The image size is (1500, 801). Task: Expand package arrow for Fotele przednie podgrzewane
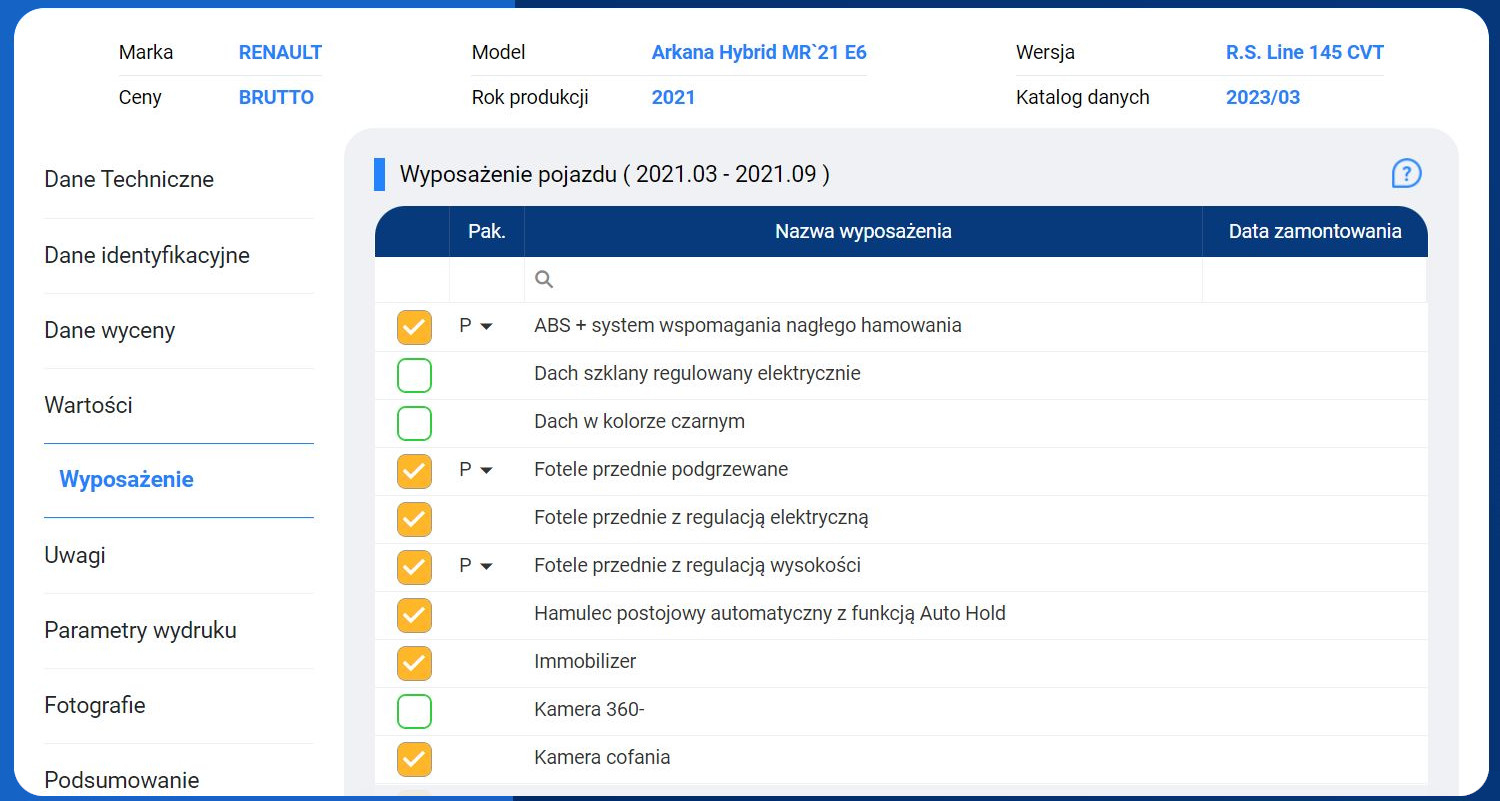pyautogui.click(x=486, y=470)
